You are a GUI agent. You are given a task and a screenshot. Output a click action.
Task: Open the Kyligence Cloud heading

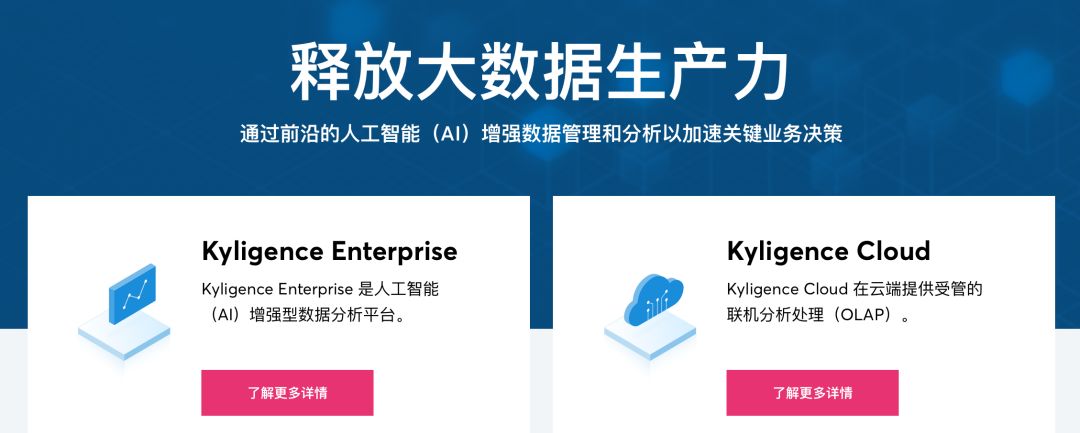pyautogui.click(x=828, y=251)
